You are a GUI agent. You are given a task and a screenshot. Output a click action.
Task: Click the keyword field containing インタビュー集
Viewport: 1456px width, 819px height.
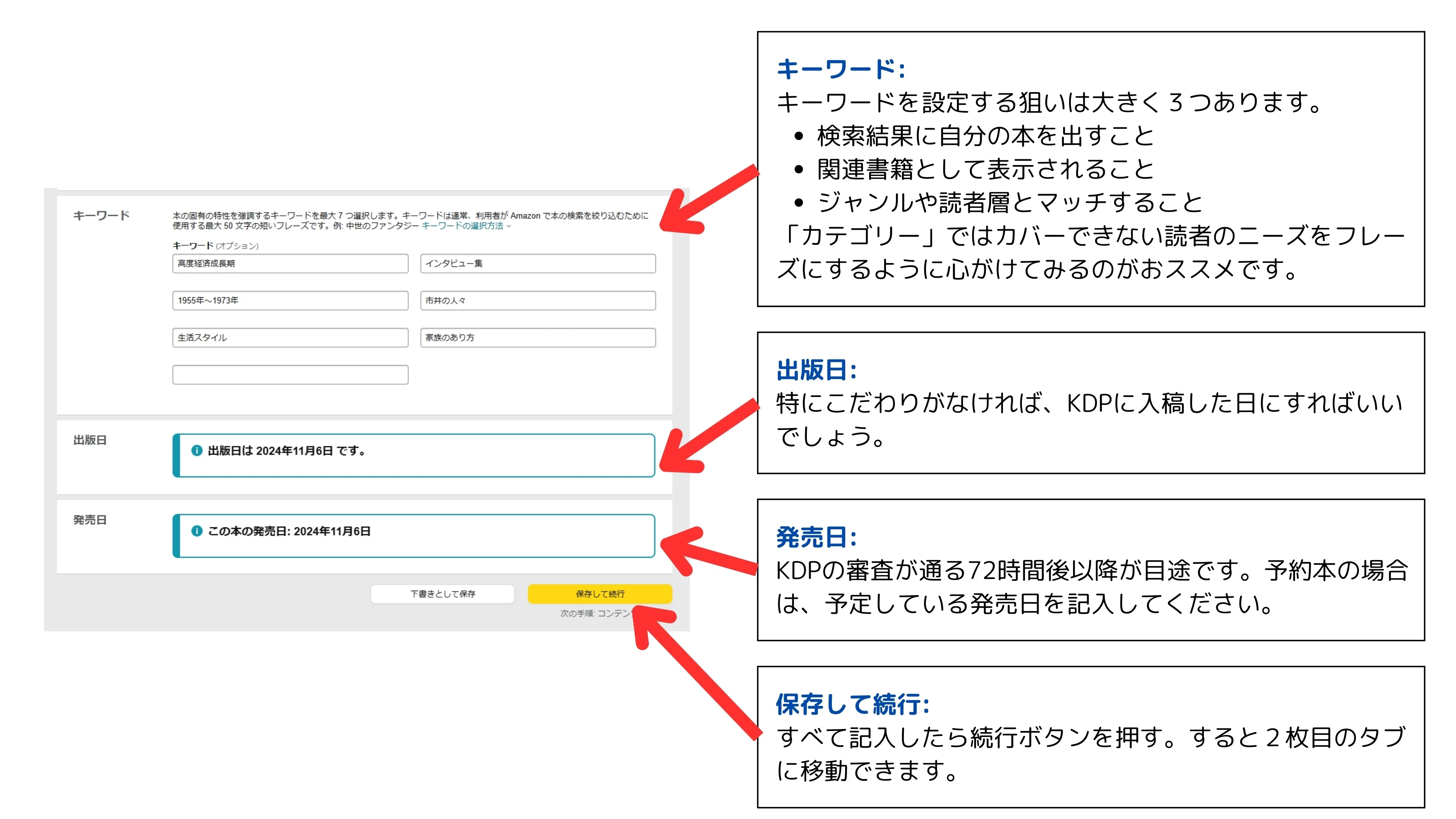[x=538, y=264]
